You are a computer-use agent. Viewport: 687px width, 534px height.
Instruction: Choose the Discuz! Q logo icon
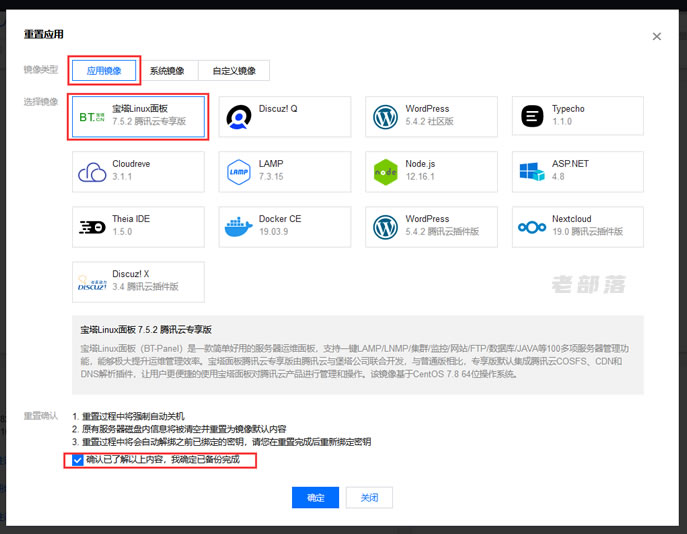tap(239, 117)
